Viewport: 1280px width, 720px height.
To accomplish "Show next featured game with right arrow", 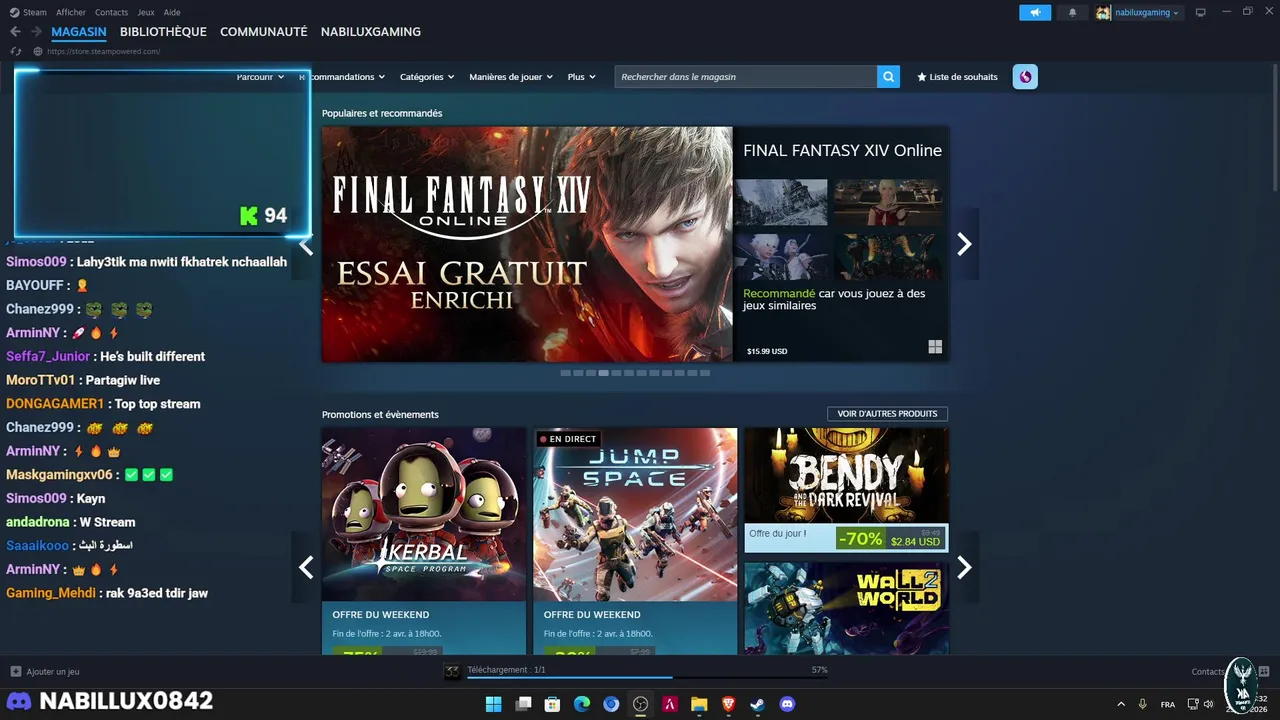I will 964,244.
